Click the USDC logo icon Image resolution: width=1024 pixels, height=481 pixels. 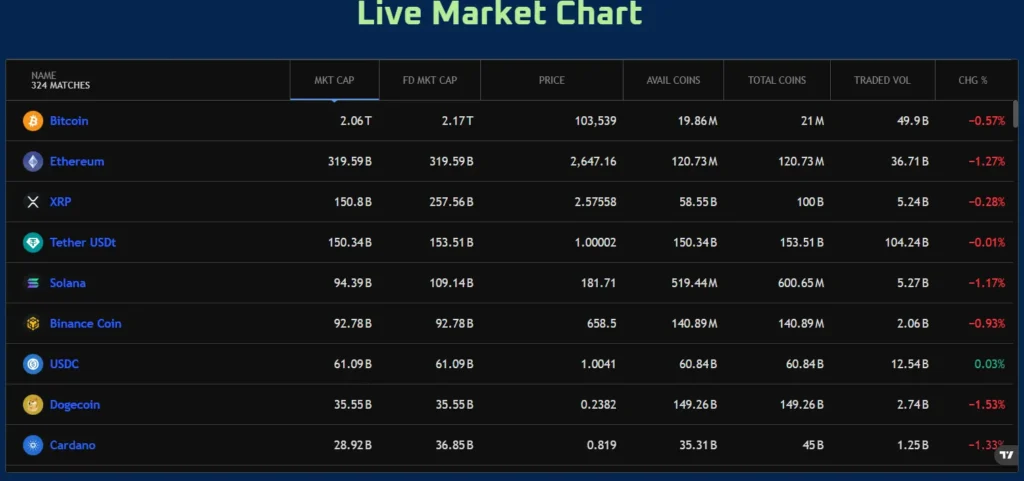point(33,364)
